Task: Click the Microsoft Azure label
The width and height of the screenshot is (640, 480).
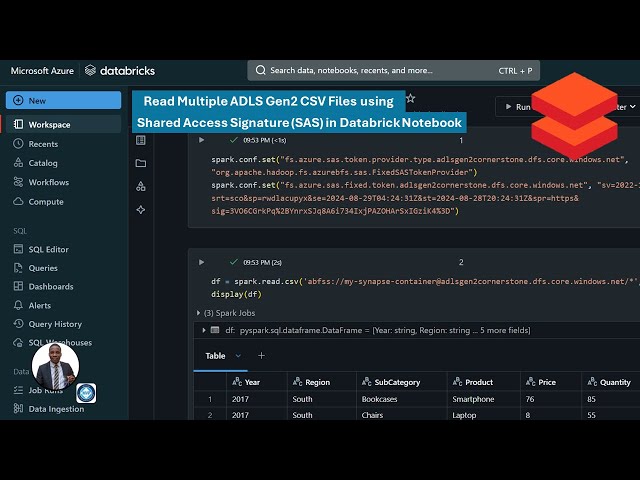Action: pos(42,71)
